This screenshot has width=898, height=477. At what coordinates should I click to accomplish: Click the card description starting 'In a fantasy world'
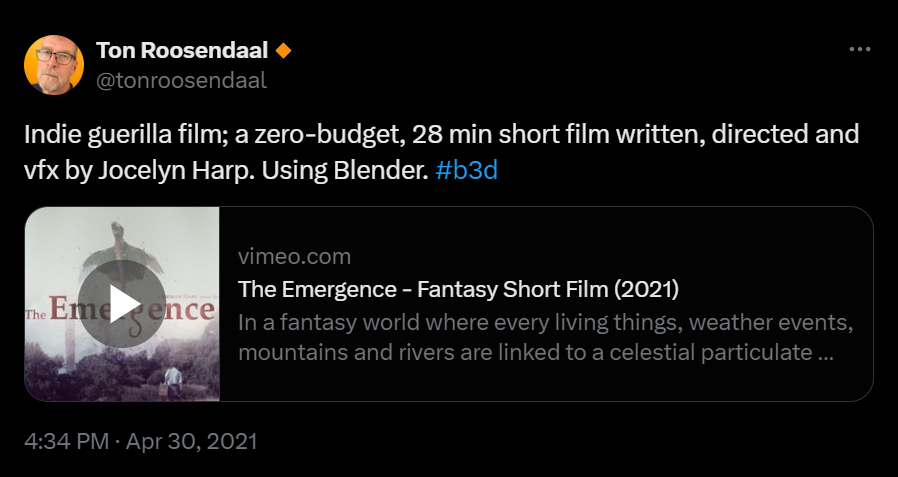tap(546, 337)
